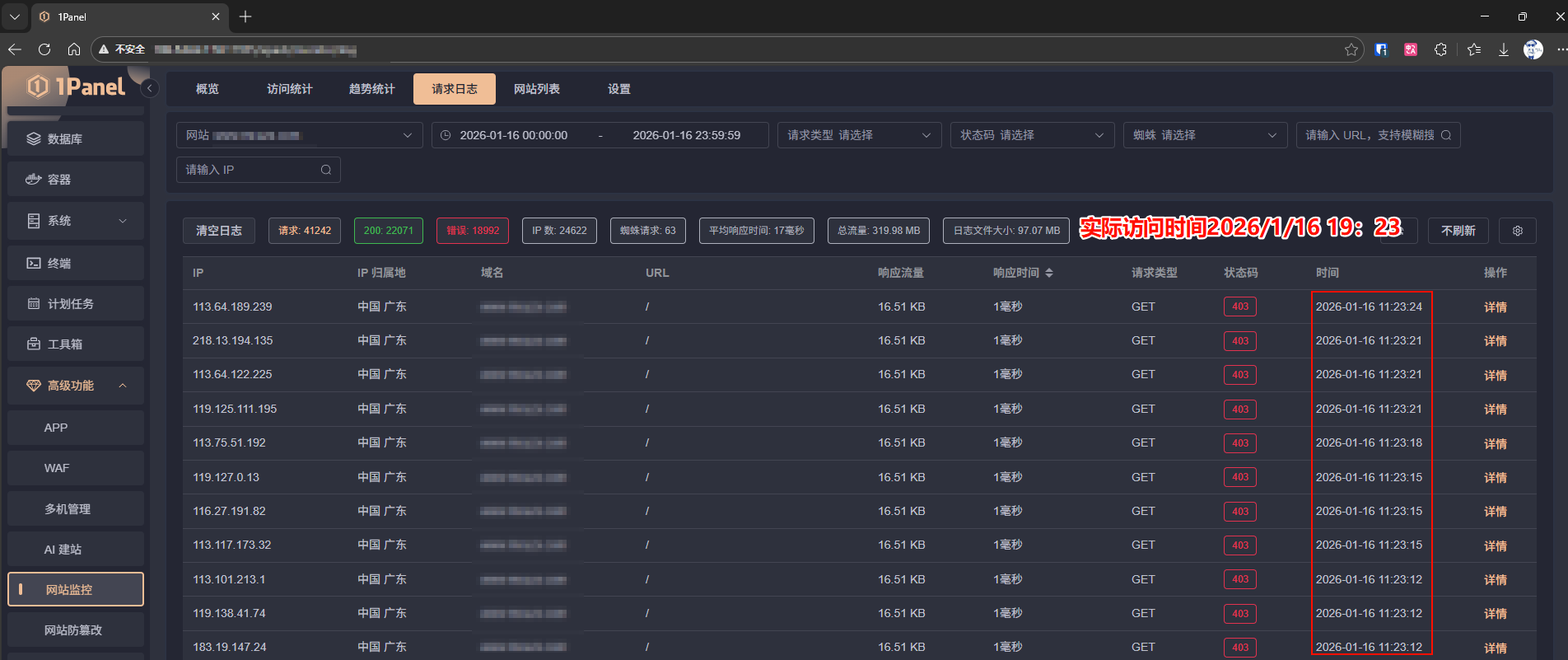This screenshot has width=1568, height=660.
Task: Open the browser extensions puzzle icon
Action: click(1440, 49)
